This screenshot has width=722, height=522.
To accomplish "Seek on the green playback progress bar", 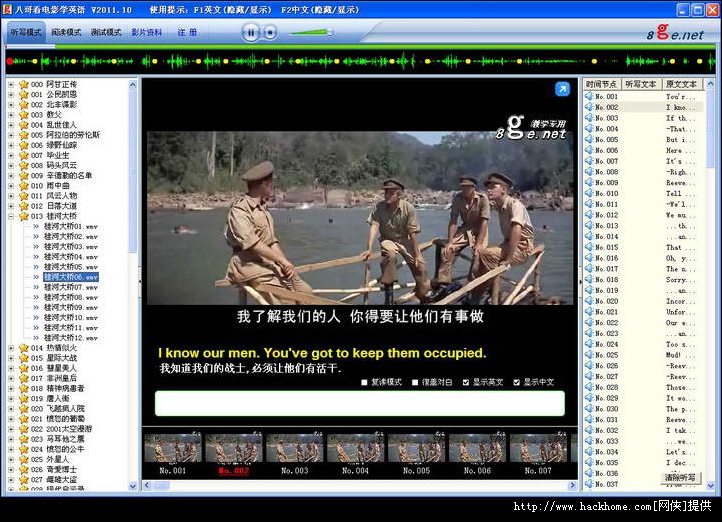I will pos(361,46).
